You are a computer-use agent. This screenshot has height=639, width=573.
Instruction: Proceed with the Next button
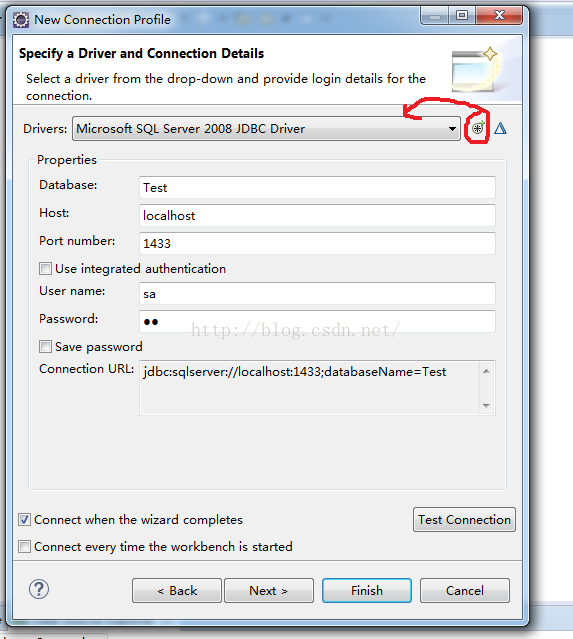click(x=269, y=591)
